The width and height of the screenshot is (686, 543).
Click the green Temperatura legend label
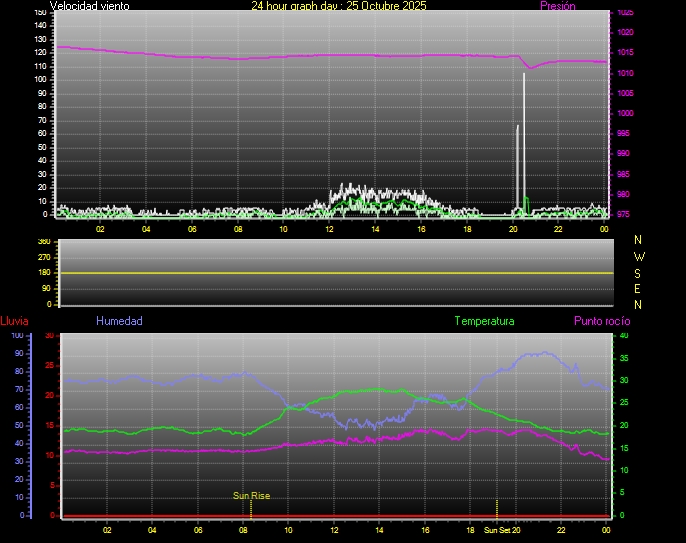(x=484, y=321)
